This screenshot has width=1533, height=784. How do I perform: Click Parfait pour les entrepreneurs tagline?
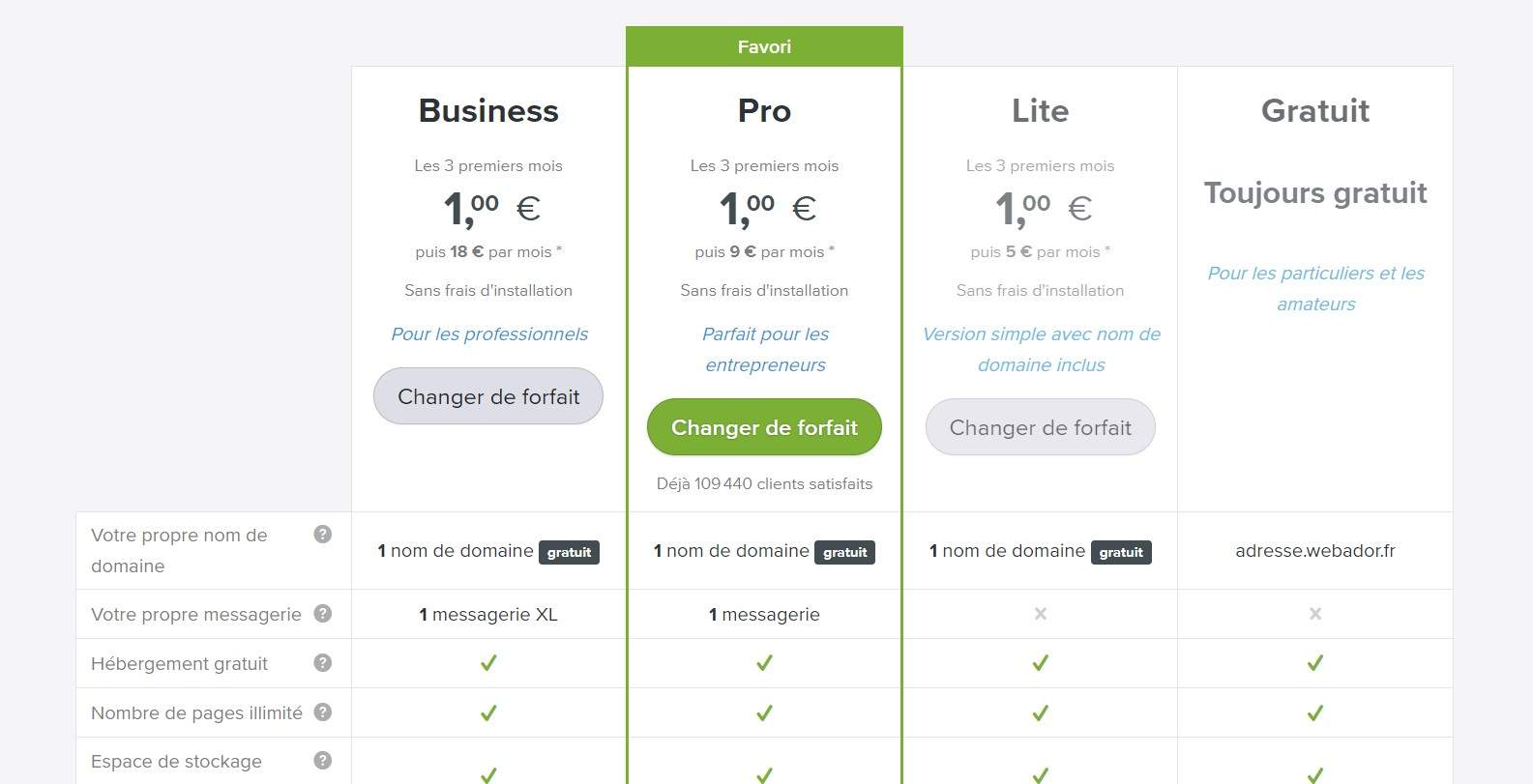[x=765, y=350]
